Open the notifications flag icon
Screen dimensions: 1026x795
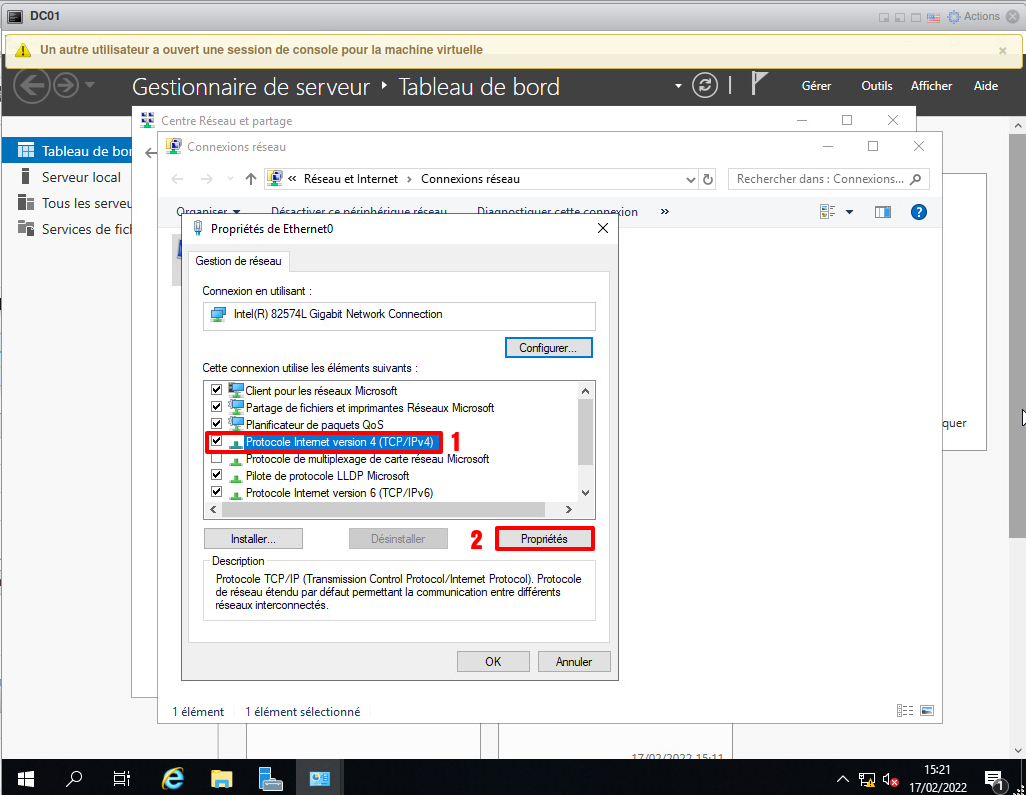click(x=760, y=85)
